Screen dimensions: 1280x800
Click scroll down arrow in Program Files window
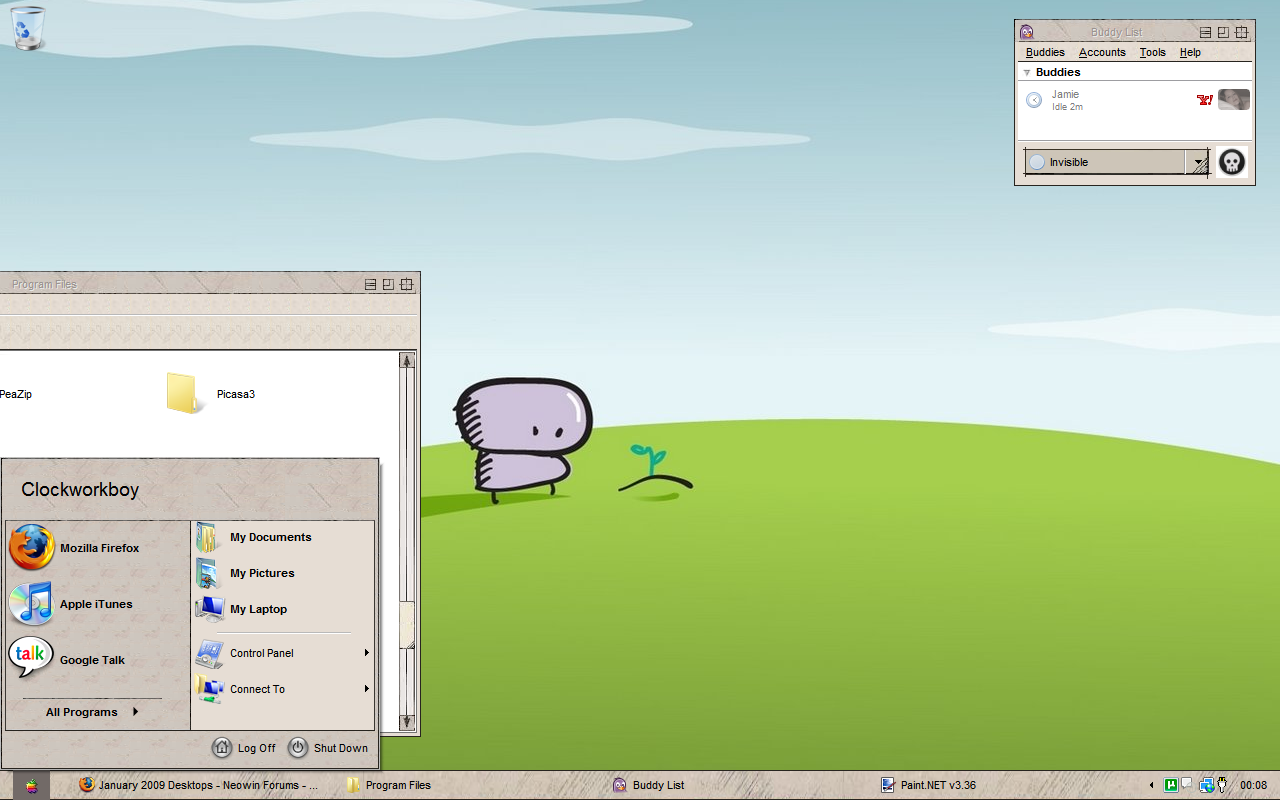pos(407,721)
